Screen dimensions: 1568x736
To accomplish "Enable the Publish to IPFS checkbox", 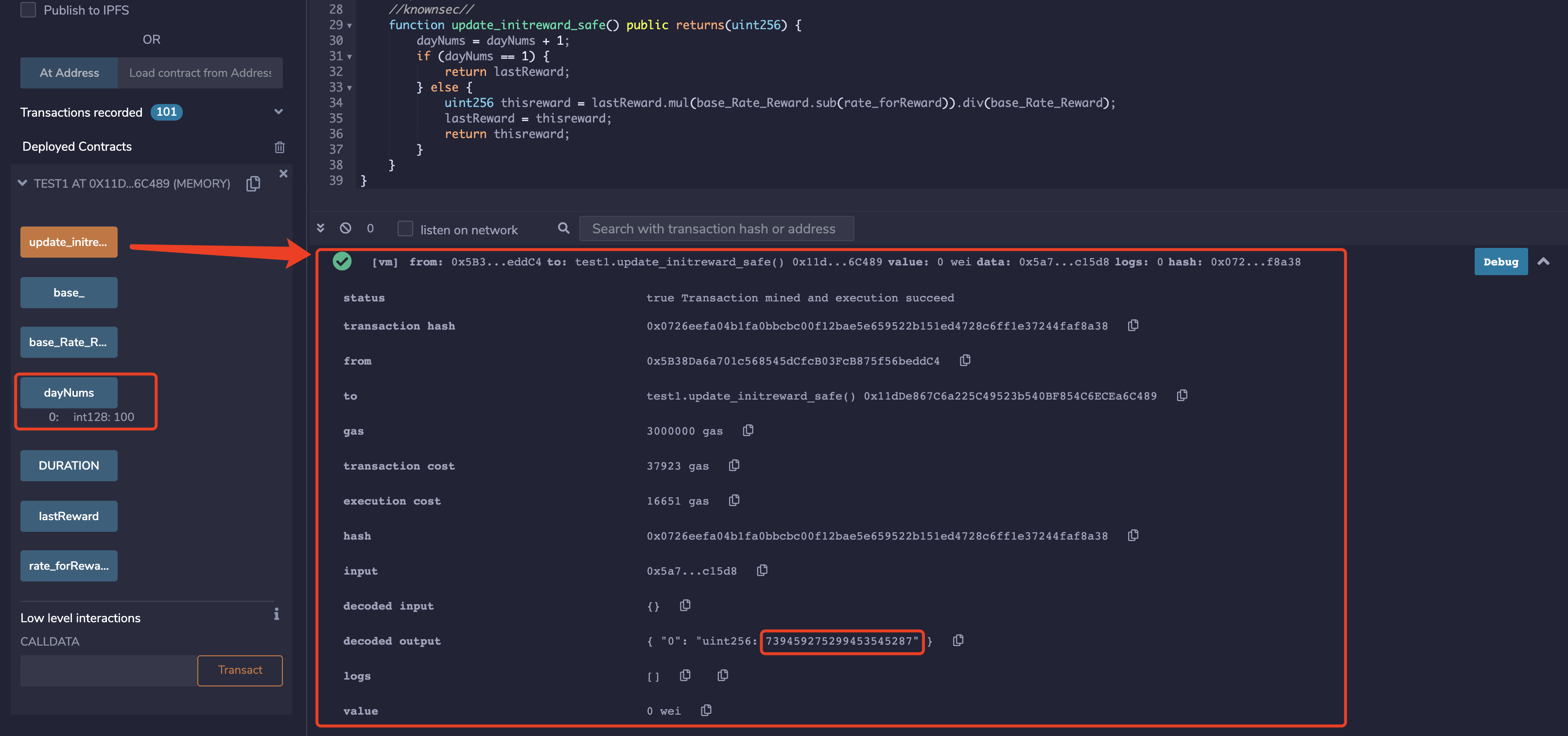I will pos(28,10).
